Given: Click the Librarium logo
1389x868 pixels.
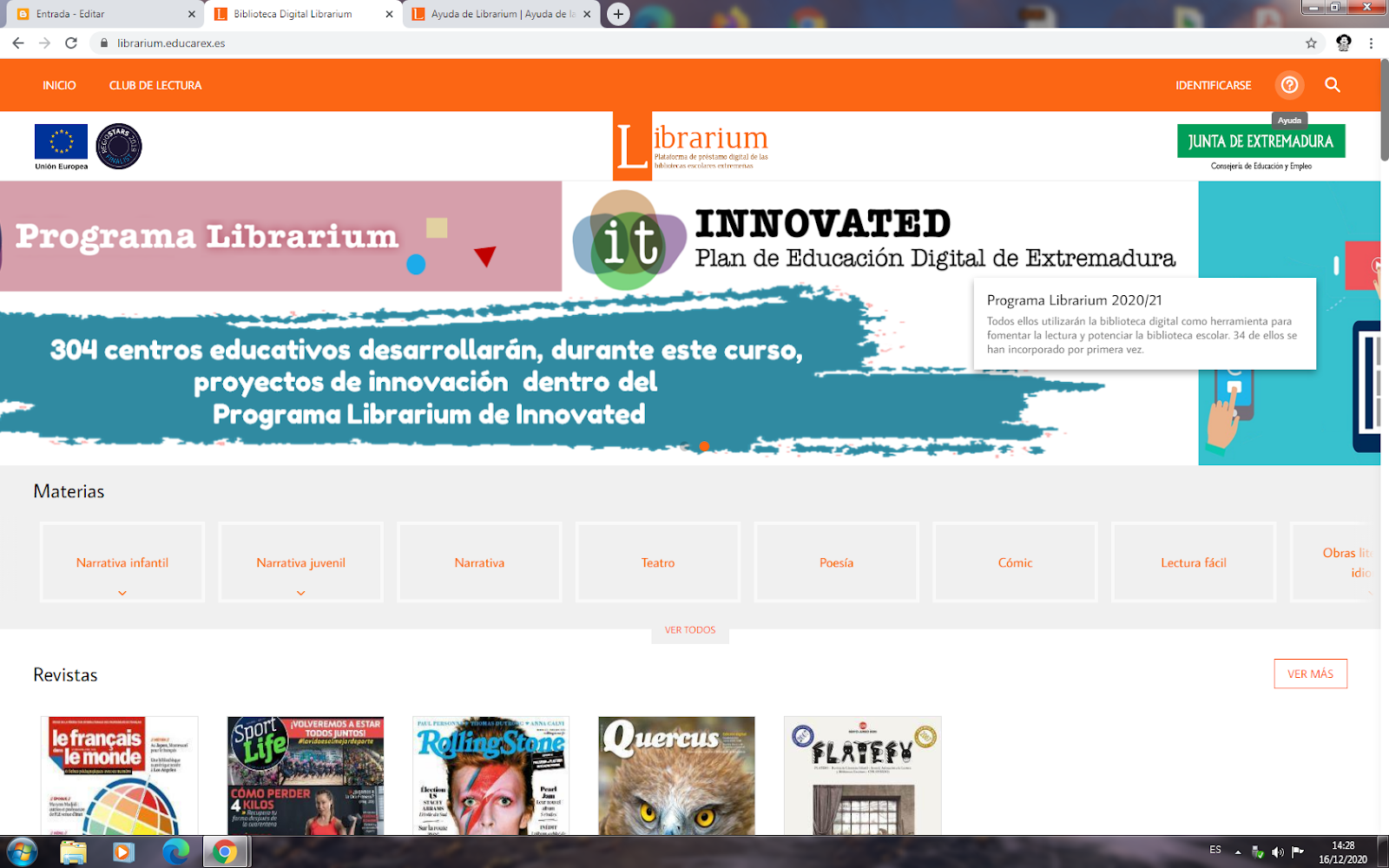Looking at the screenshot, I should point(691,146).
